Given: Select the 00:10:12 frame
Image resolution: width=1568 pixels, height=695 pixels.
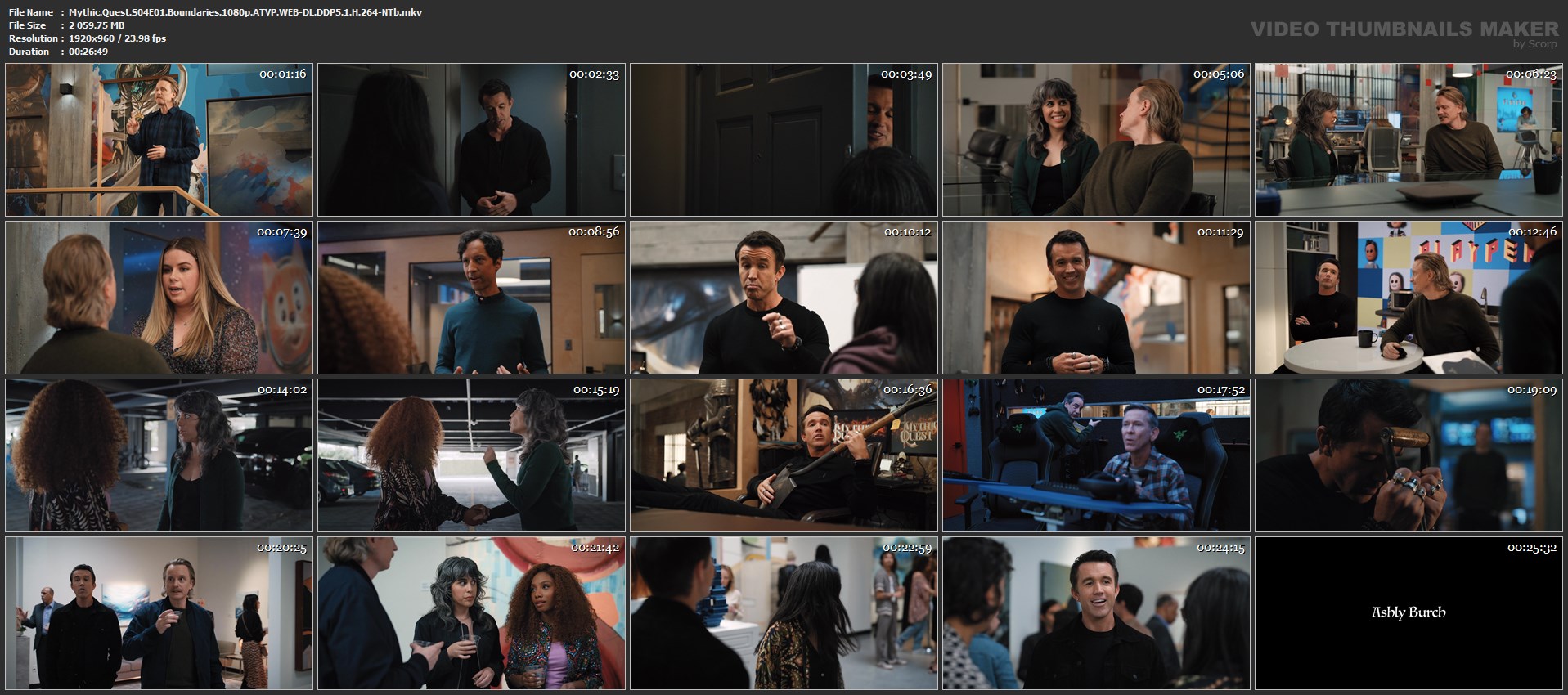Looking at the screenshot, I should click(x=784, y=298).
